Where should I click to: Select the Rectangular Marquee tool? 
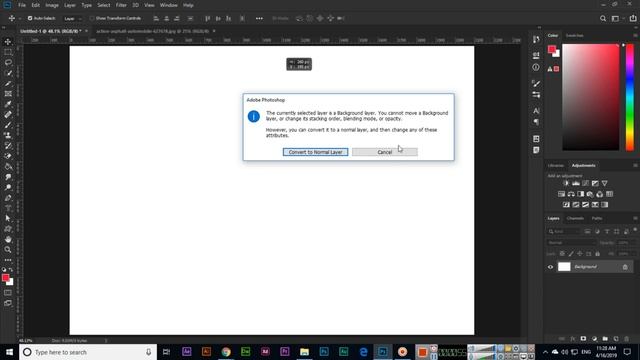pyautogui.click(x=8, y=52)
